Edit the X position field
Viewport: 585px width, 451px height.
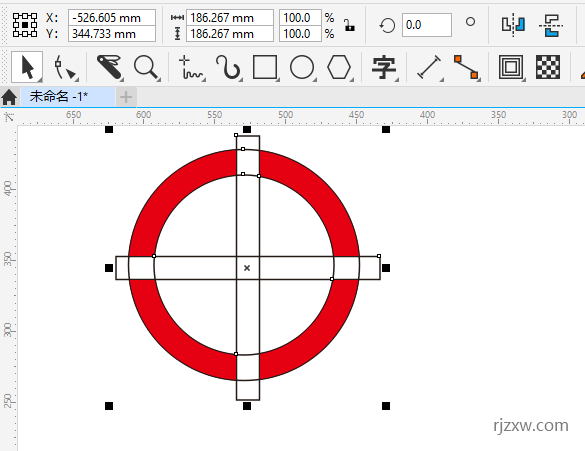pos(112,18)
